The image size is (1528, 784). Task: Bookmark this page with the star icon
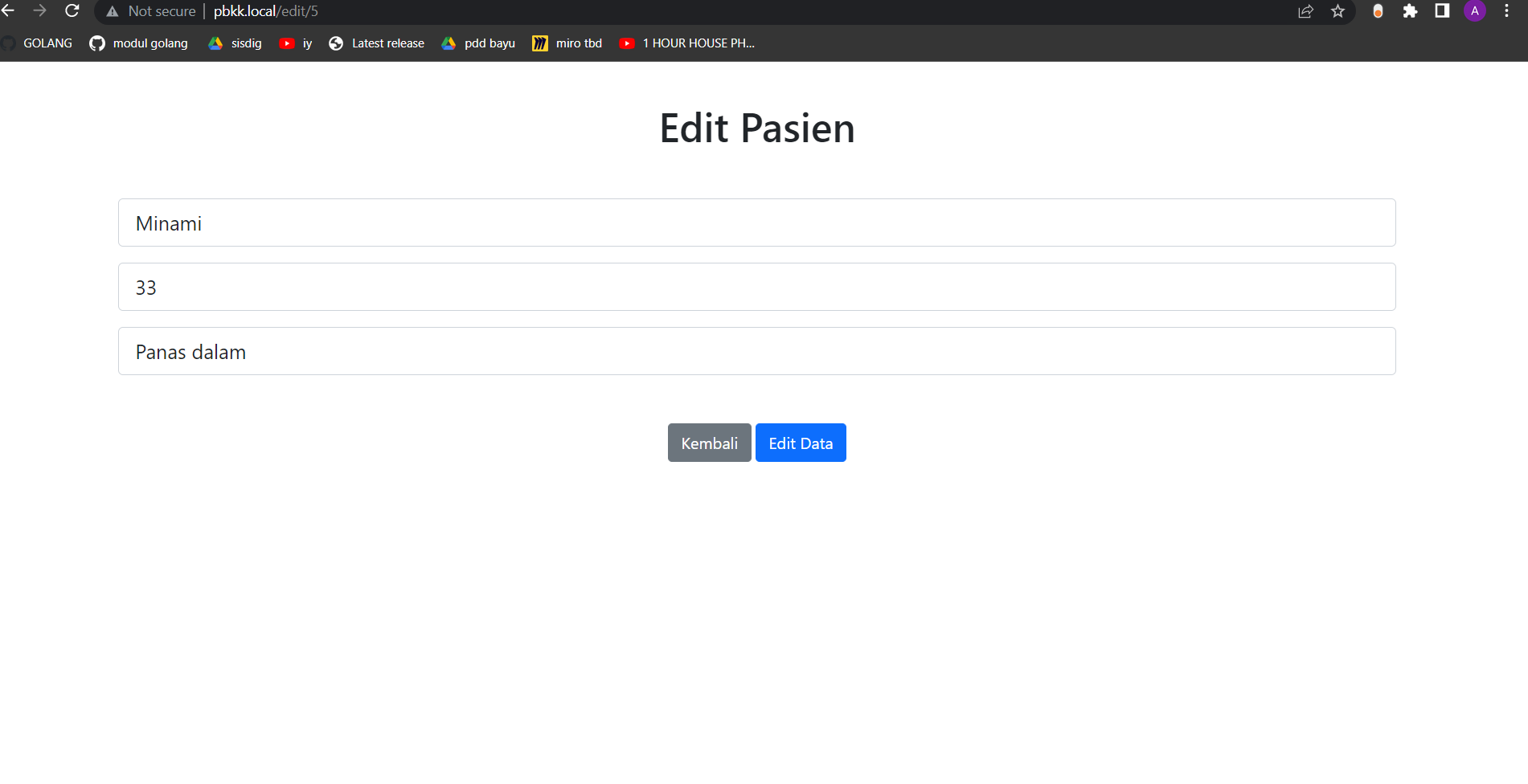tap(1338, 12)
